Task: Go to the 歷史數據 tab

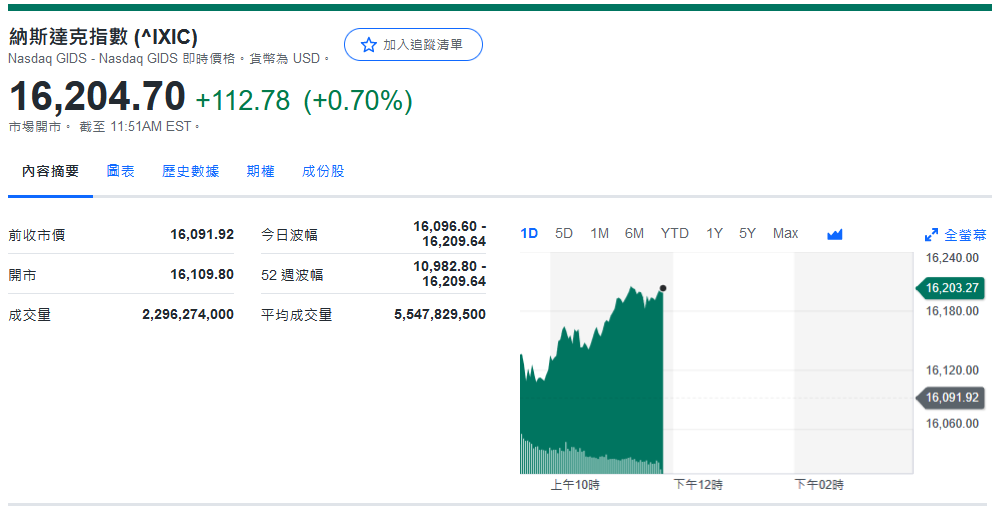Action: (x=190, y=171)
